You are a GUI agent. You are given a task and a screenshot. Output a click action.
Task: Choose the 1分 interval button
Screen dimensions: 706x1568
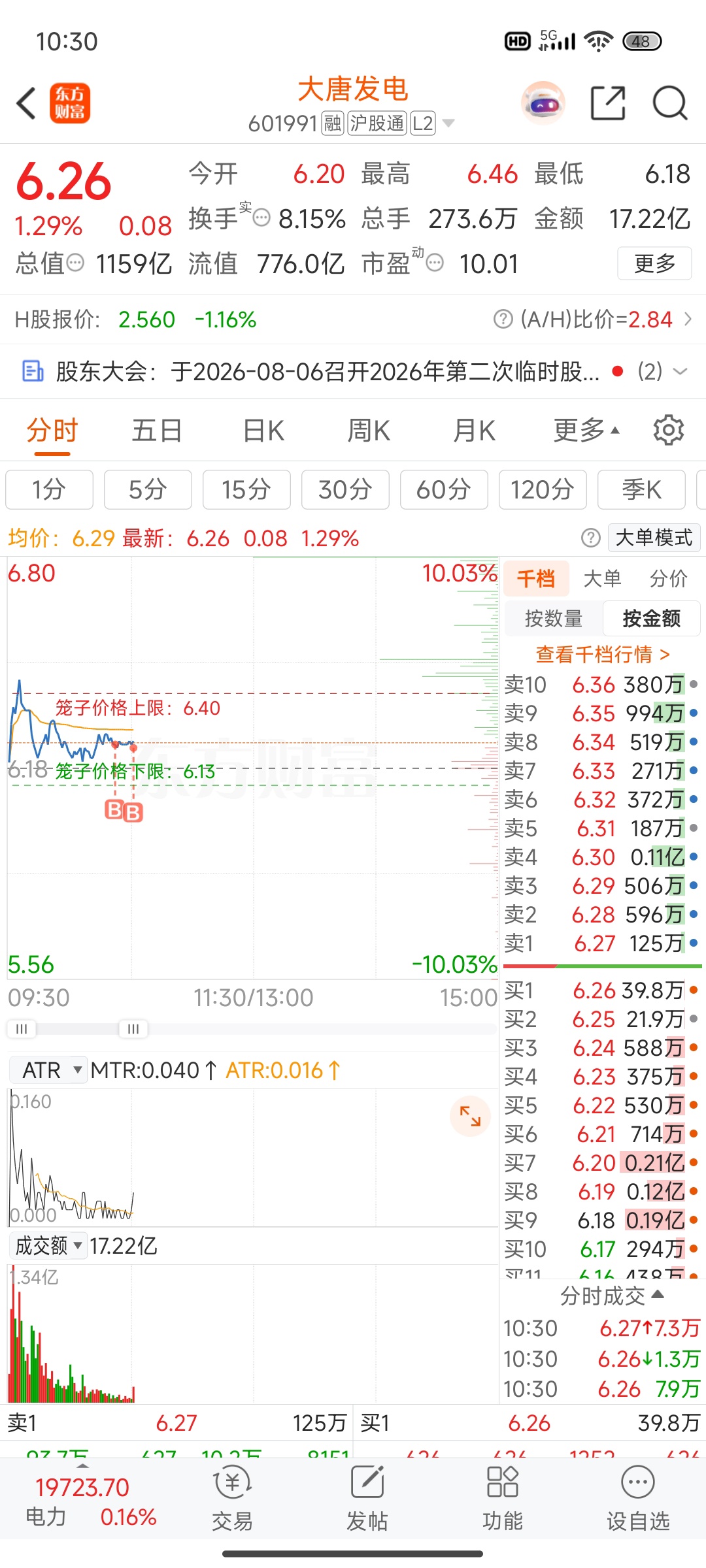tap(49, 489)
